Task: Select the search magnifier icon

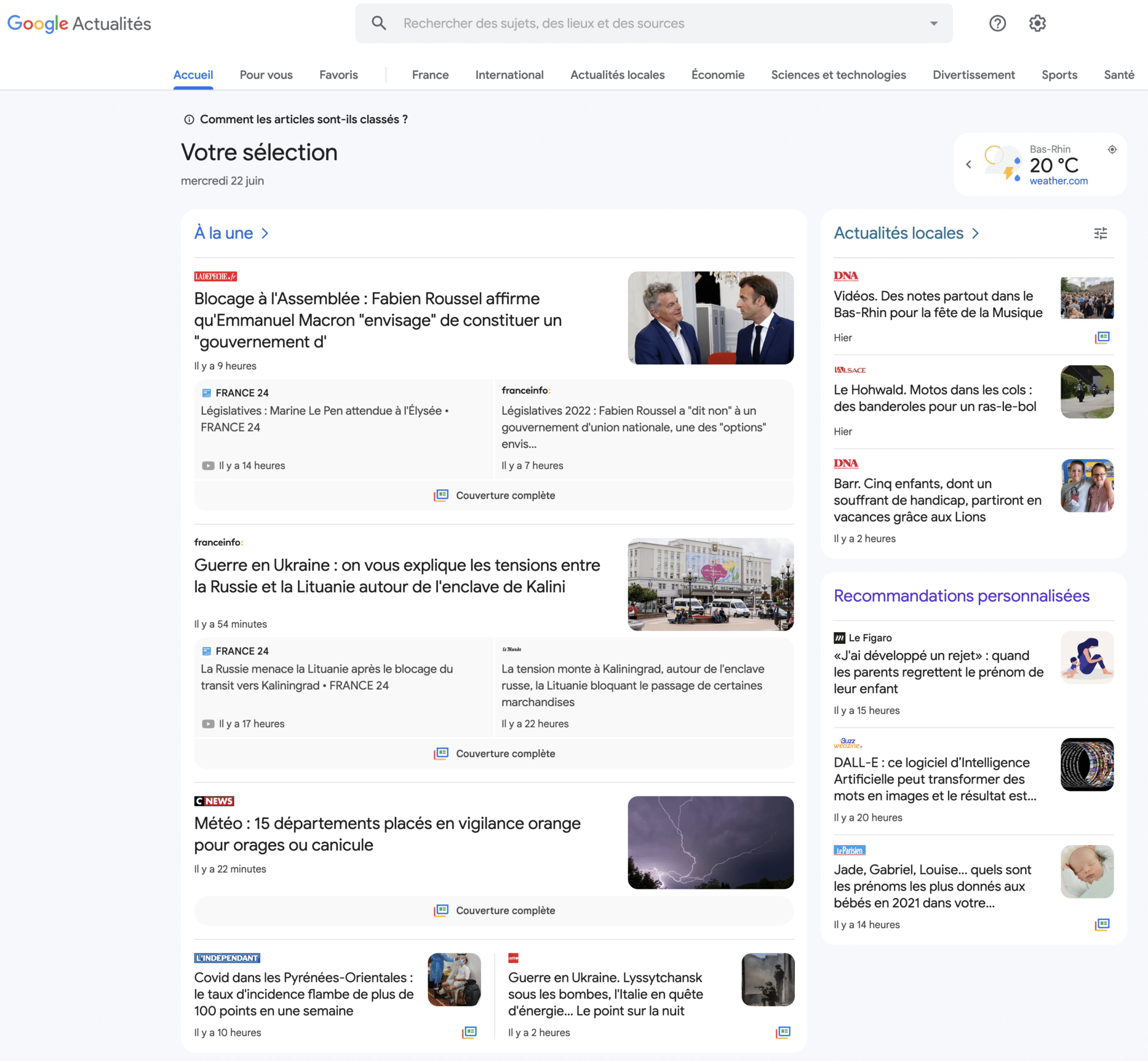Action: pos(378,23)
